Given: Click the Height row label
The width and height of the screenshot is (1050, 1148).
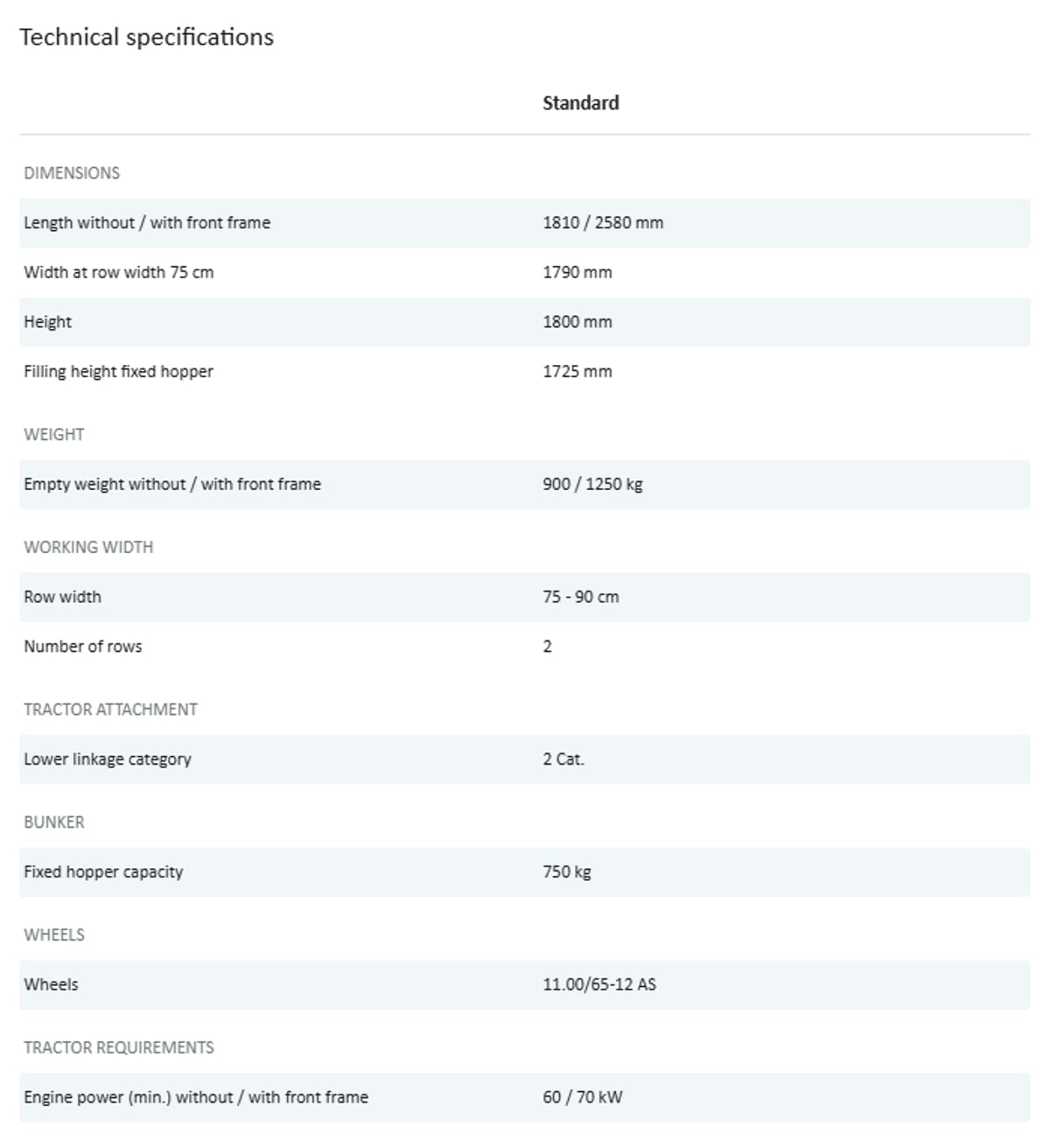Looking at the screenshot, I should pyautogui.click(x=47, y=322).
